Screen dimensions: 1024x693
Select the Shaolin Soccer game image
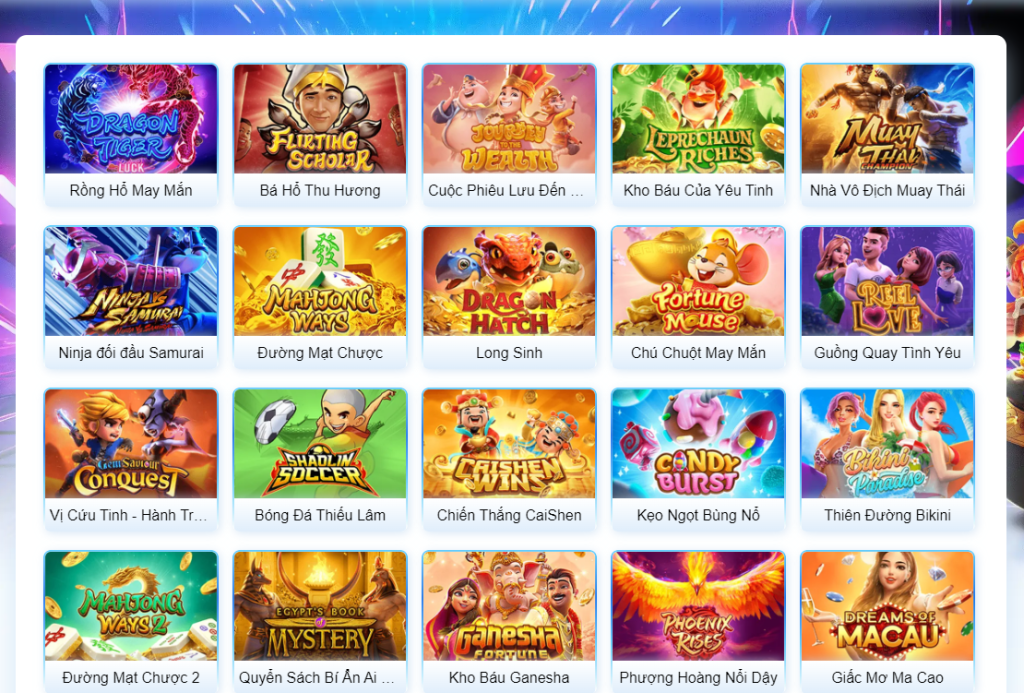(320, 444)
